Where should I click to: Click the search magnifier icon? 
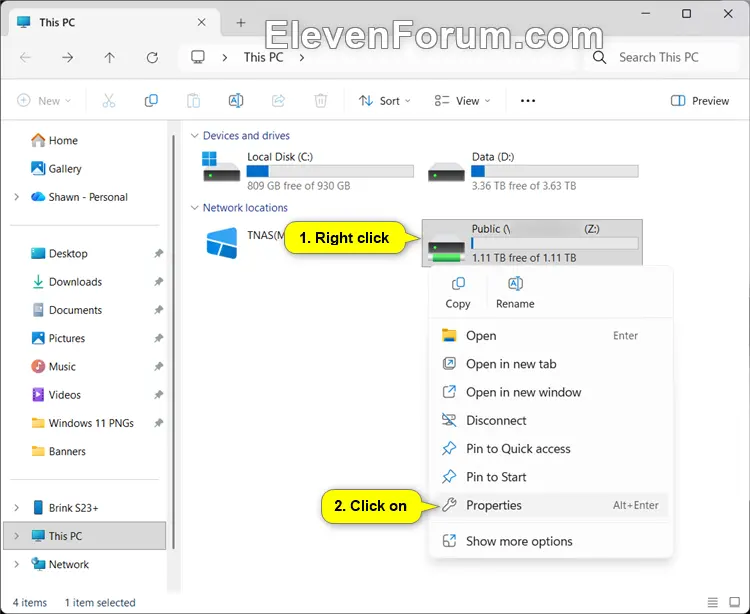599,58
